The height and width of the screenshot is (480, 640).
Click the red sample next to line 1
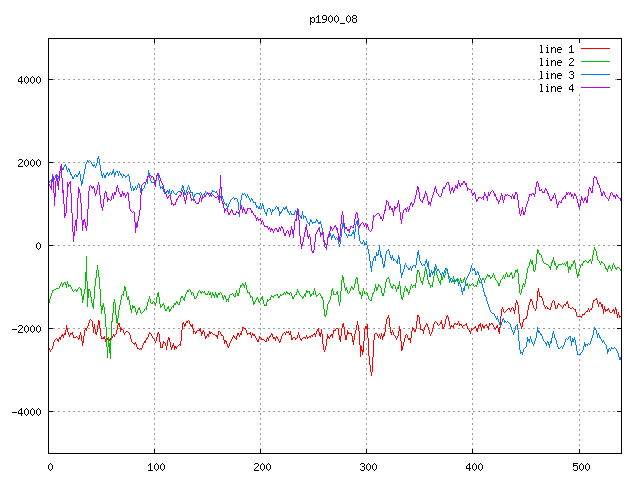[x=595, y=49]
